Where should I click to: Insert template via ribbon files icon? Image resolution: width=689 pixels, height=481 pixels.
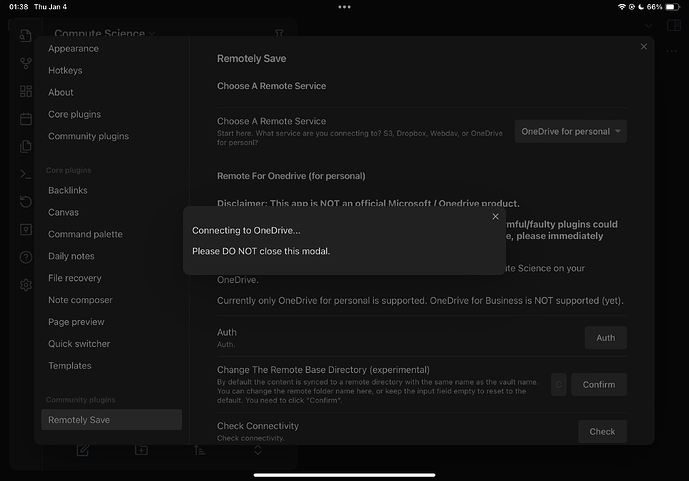coord(25,147)
